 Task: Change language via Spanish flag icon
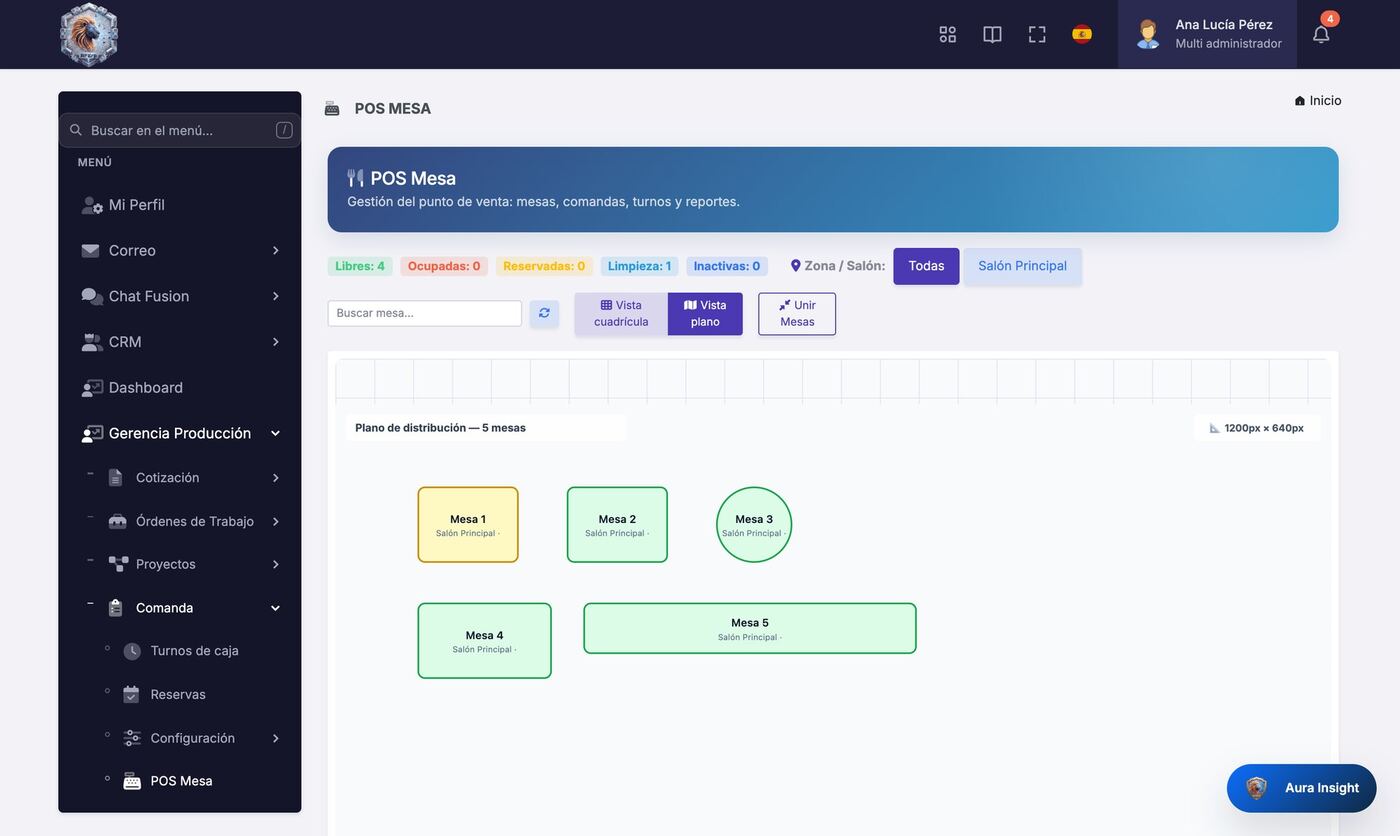[1082, 34]
